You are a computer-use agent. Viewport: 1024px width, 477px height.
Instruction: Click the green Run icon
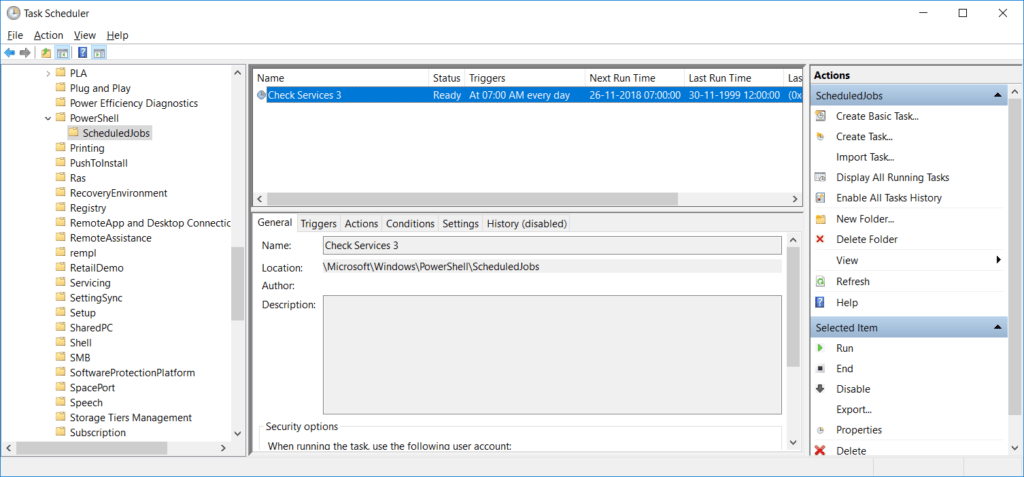821,348
